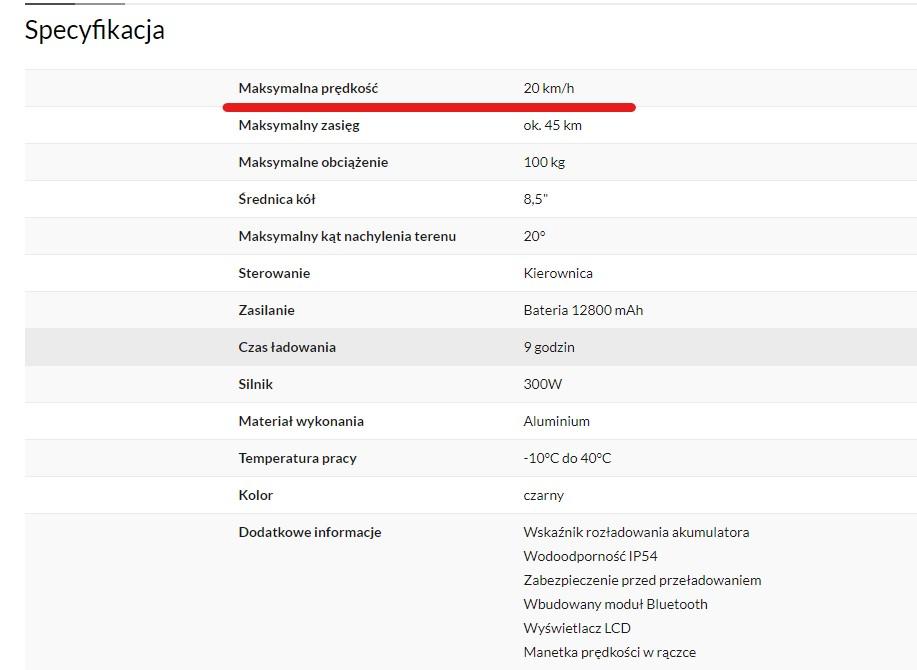
Task: Click the Maksymalne obciążenie label
Action: 313,162
